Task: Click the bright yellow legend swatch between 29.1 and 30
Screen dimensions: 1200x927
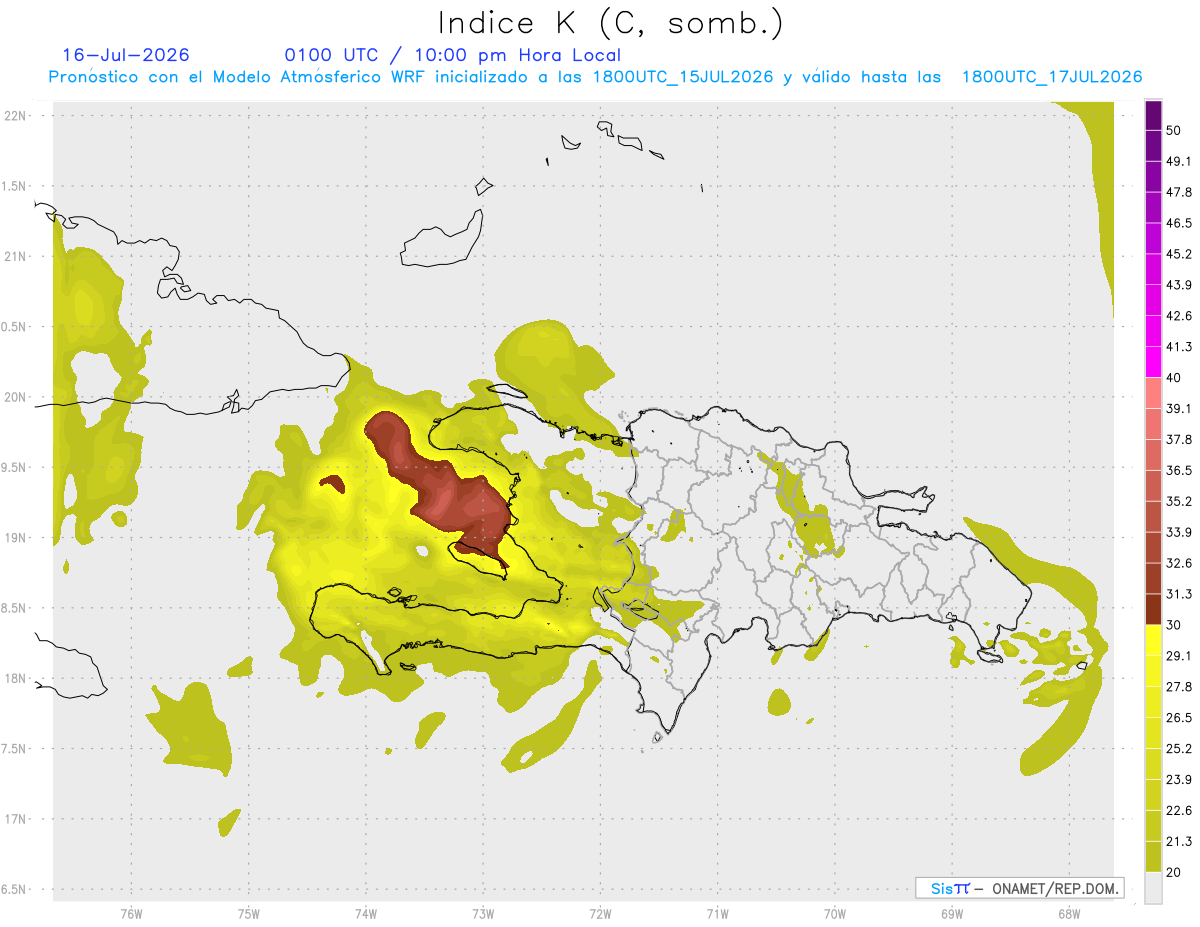Action: pyautogui.click(x=1154, y=640)
